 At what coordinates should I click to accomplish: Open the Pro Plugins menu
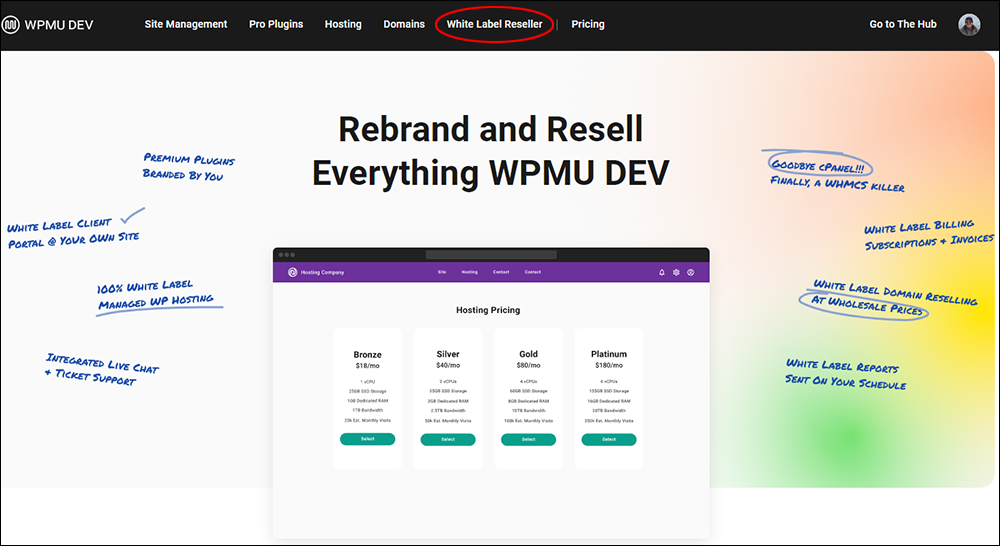[x=276, y=24]
